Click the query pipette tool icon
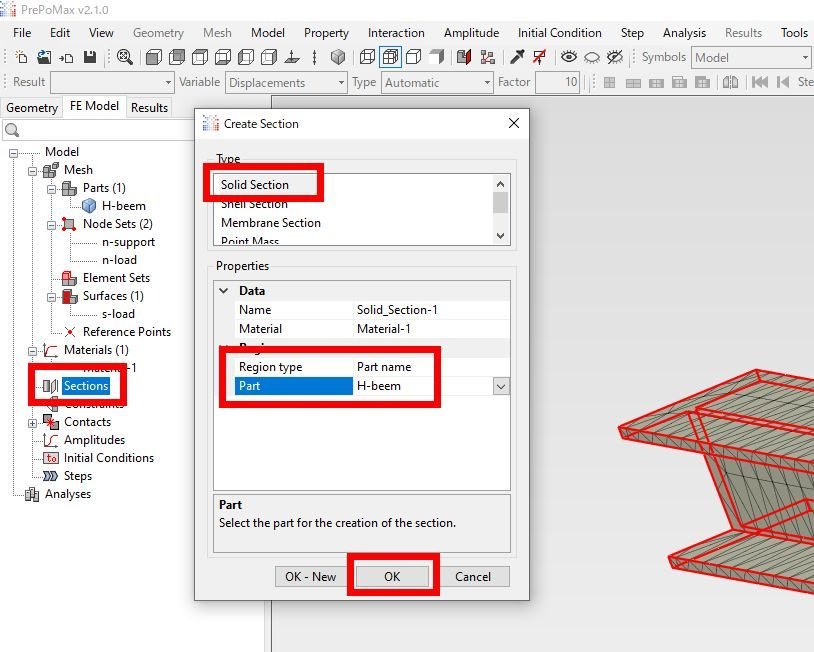 pos(517,57)
